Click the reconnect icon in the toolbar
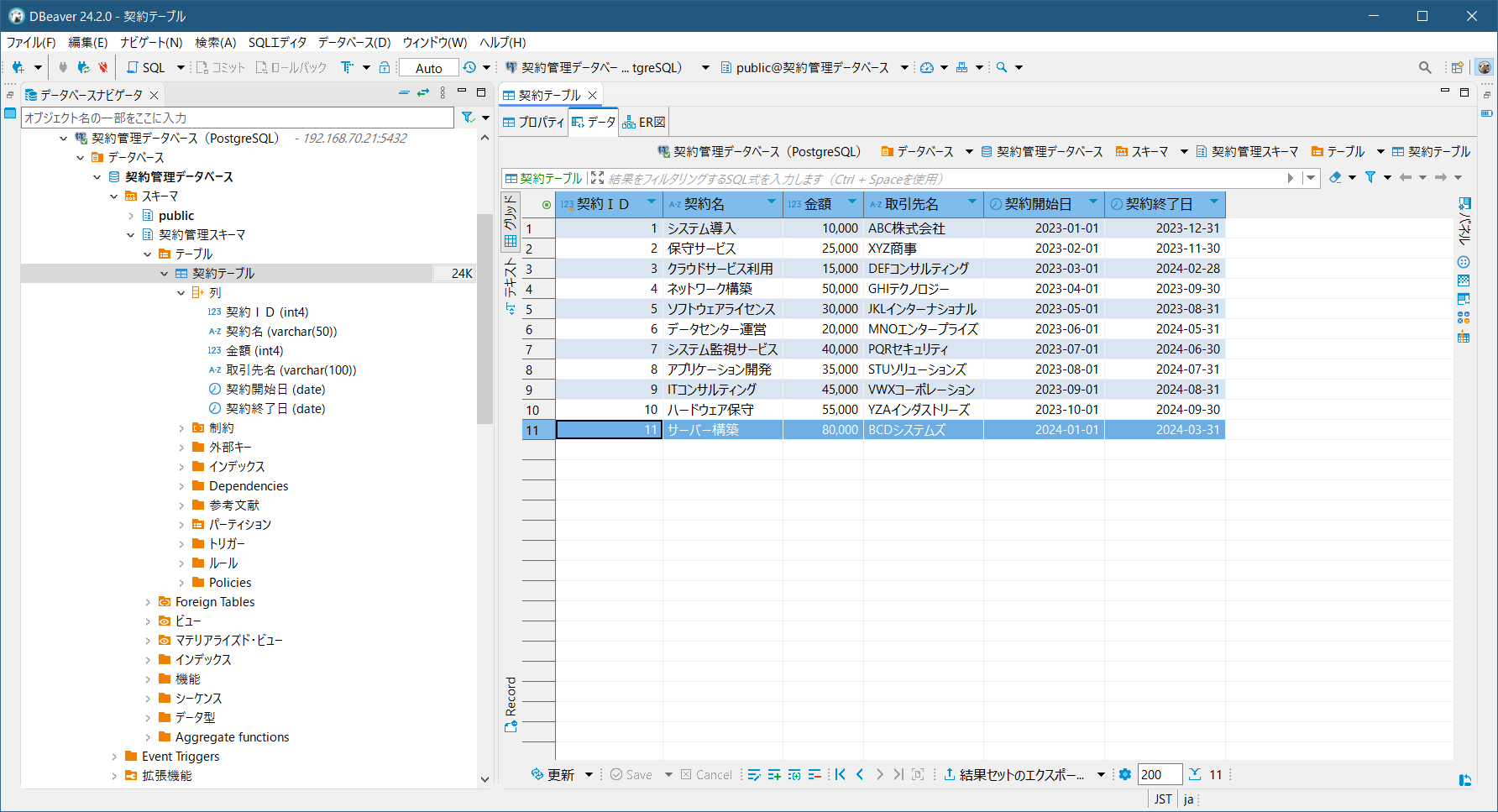The image size is (1498, 812). (x=83, y=67)
